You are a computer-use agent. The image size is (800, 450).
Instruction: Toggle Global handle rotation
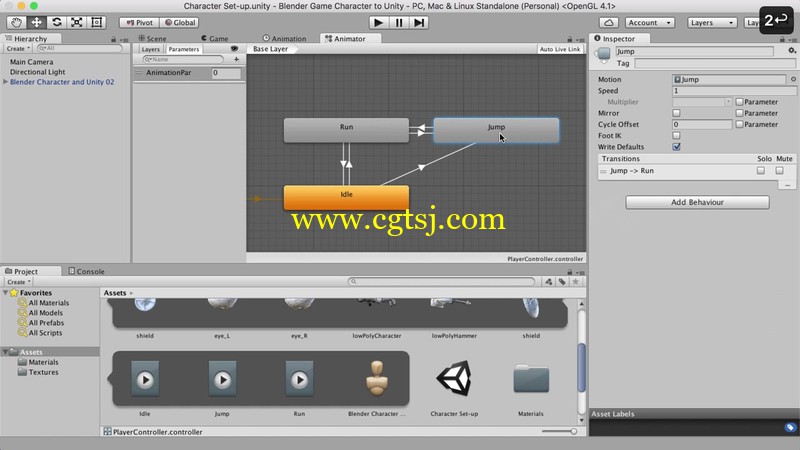pos(180,22)
